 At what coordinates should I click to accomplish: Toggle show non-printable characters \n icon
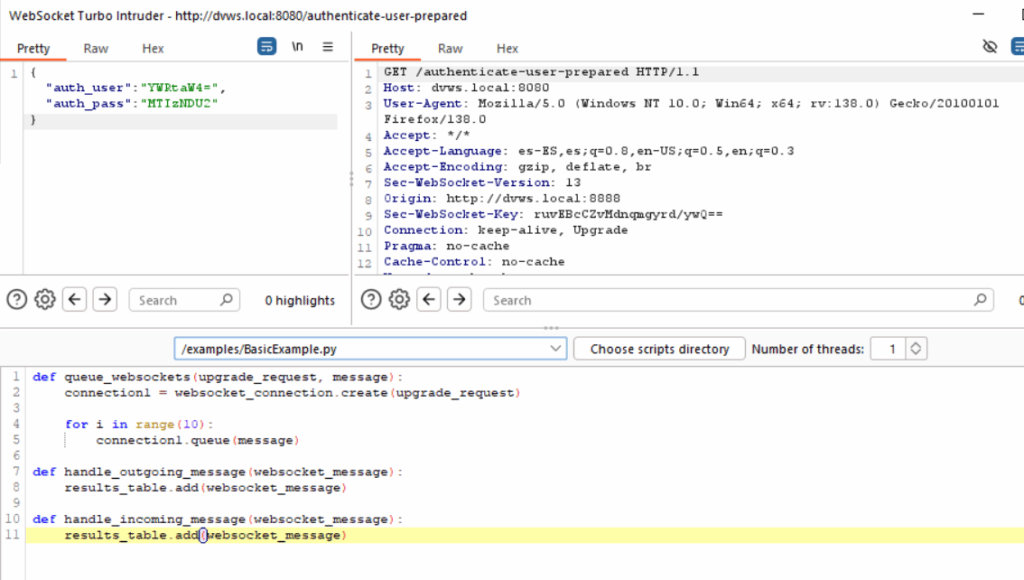pyautogui.click(x=297, y=46)
